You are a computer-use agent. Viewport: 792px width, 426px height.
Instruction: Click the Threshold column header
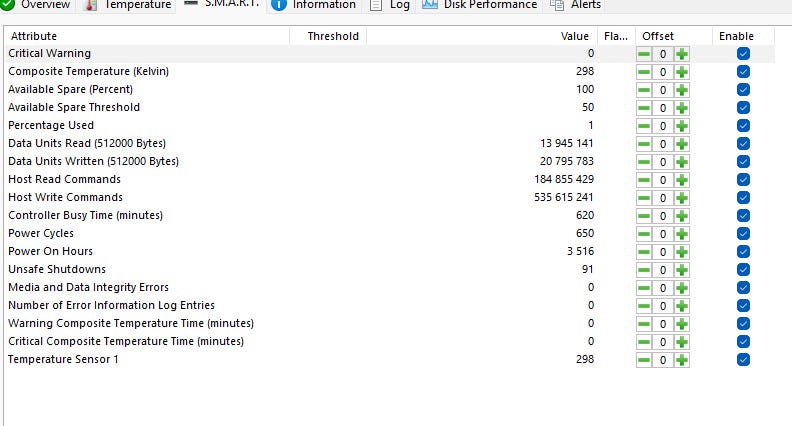328,36
